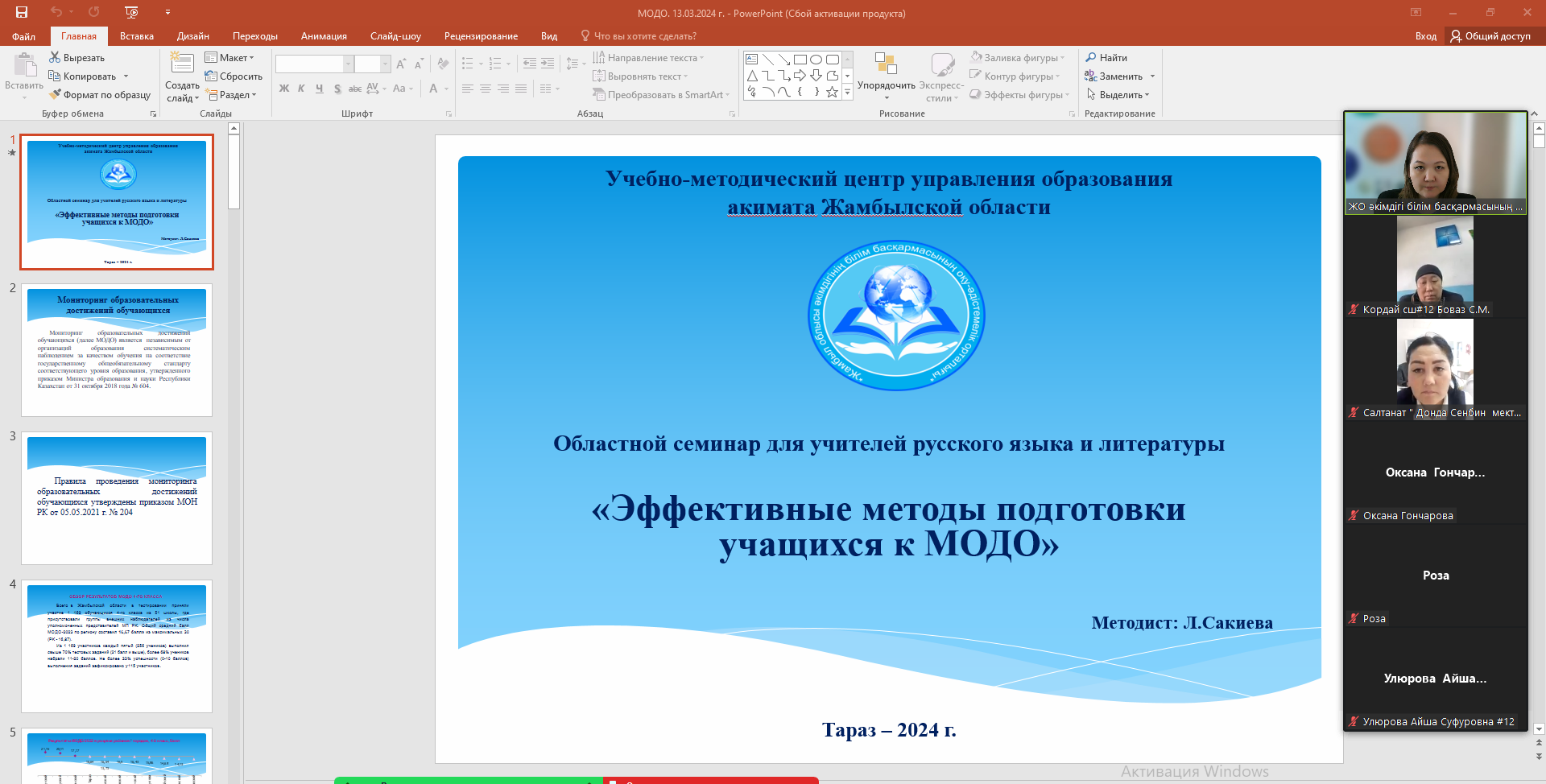Apply text shadow formatting

pyautogui.click(x=337, y=89)
